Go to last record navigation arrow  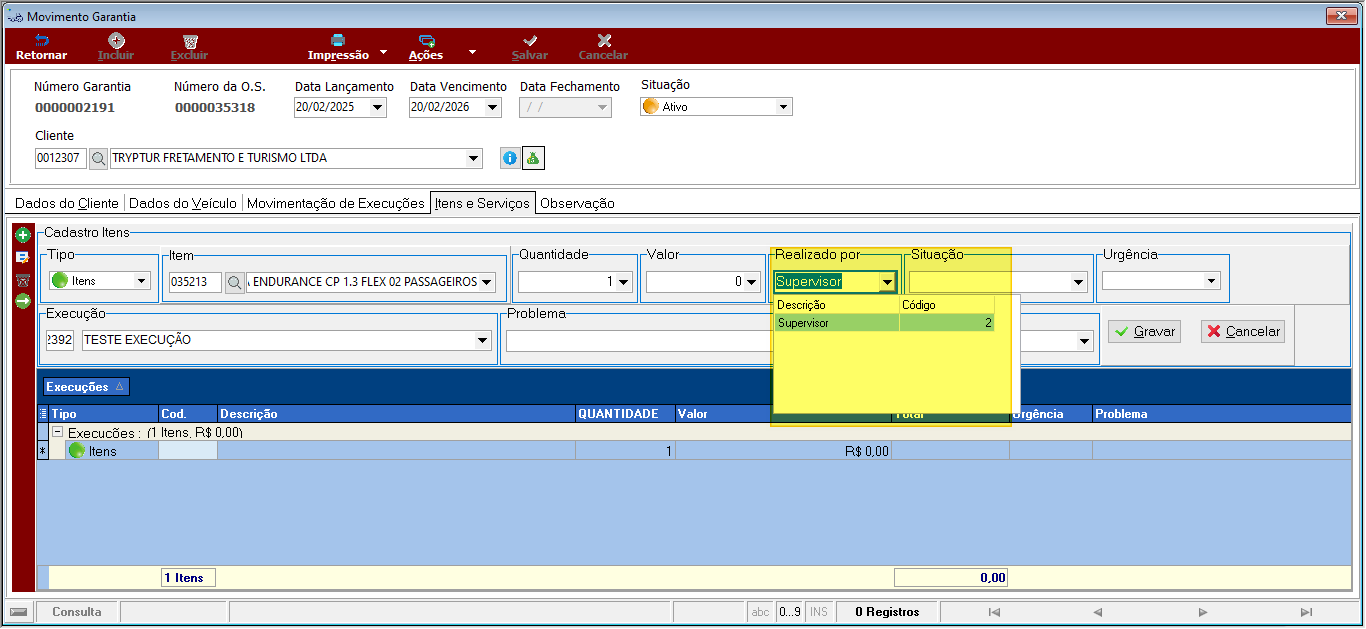tap(1306, 612)
